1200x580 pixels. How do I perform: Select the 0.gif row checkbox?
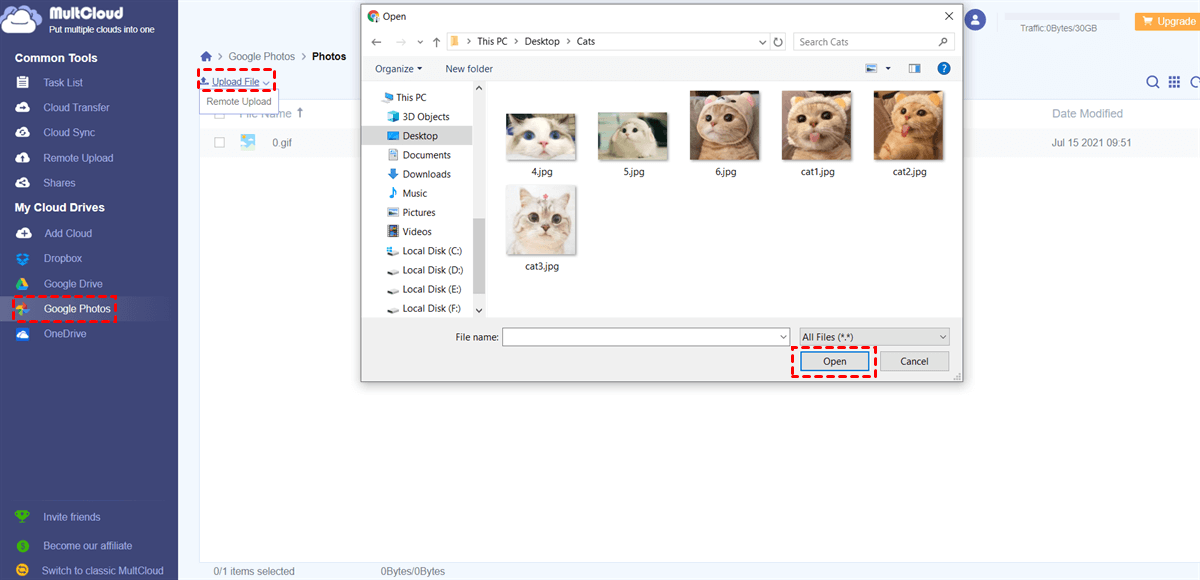point(219,143)
